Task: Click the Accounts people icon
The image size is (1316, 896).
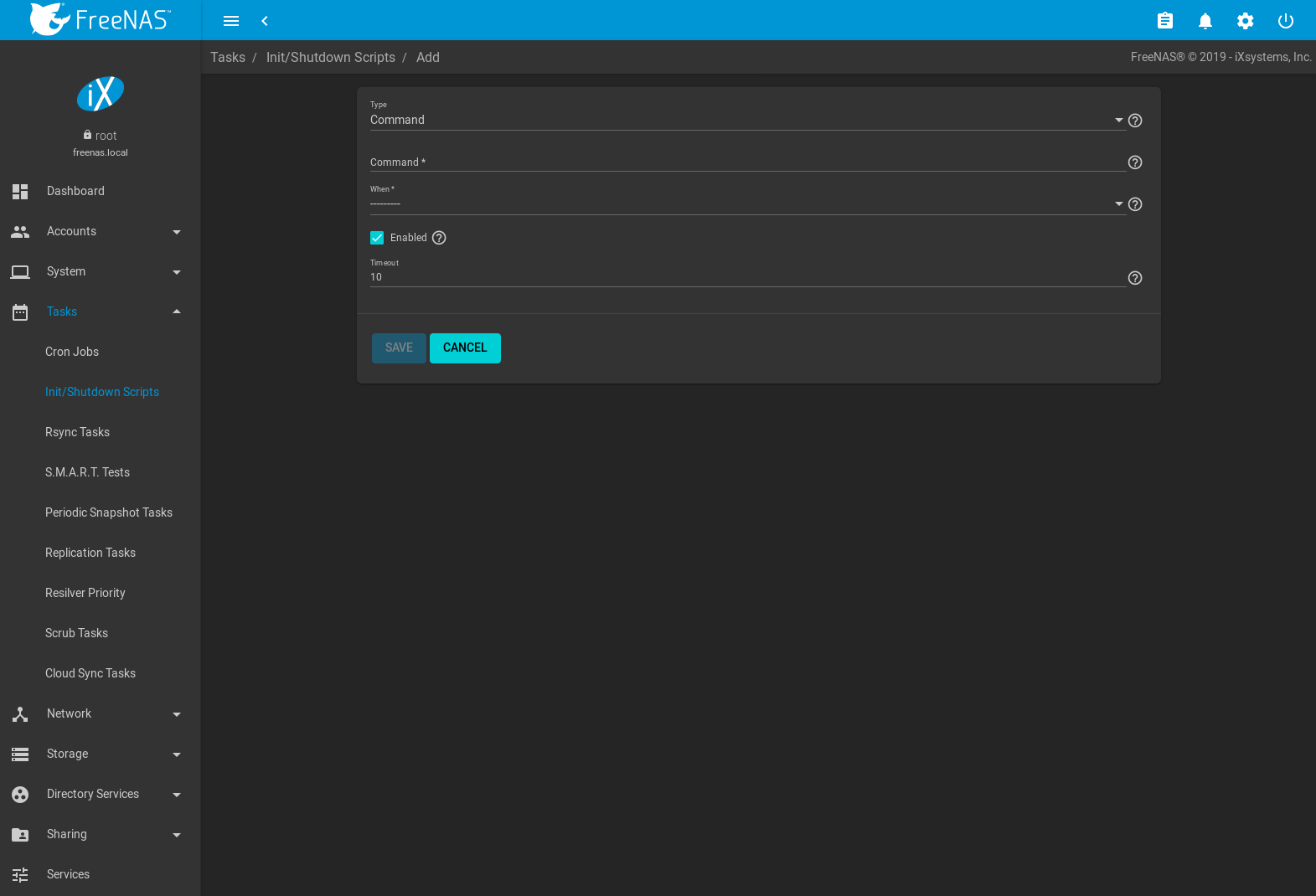Action: 20,231
